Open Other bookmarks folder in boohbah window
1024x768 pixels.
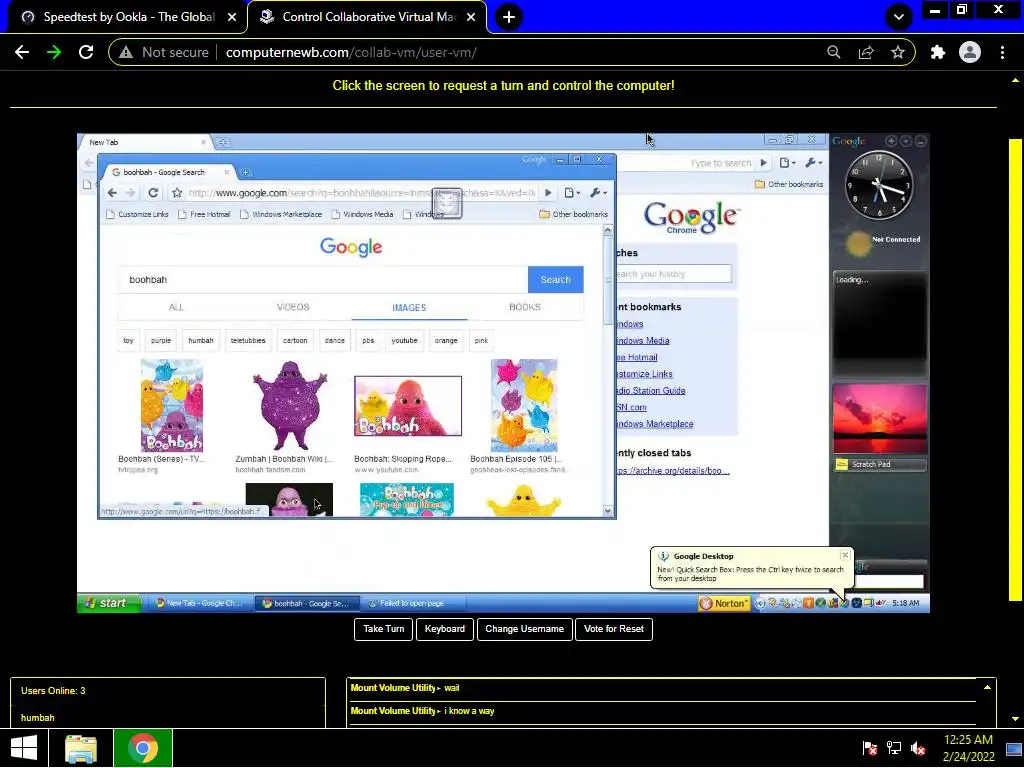pyautogui.click(x=573, y=214)
